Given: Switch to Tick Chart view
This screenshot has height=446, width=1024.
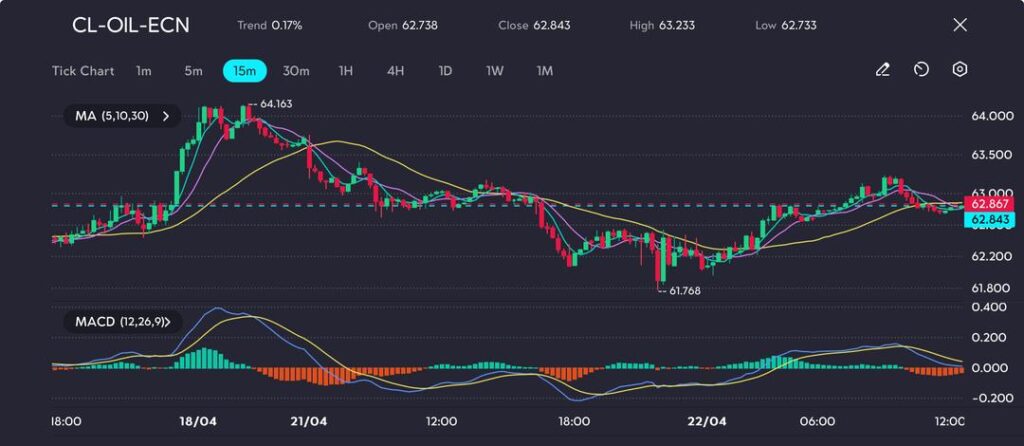Looking at the screenshot, I should [82, 71].
